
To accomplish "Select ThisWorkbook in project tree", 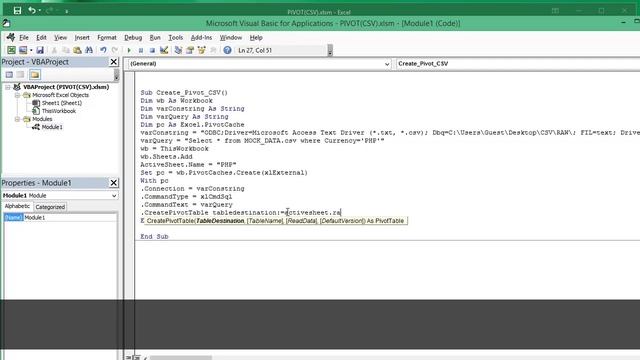I will 59,111.
